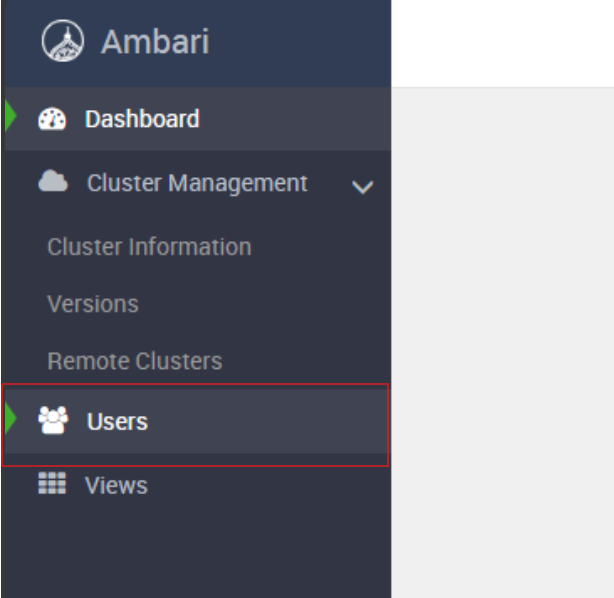Click the Ambari logo icon
Viewport: 614px width, 598px height.
pos(63,41)
